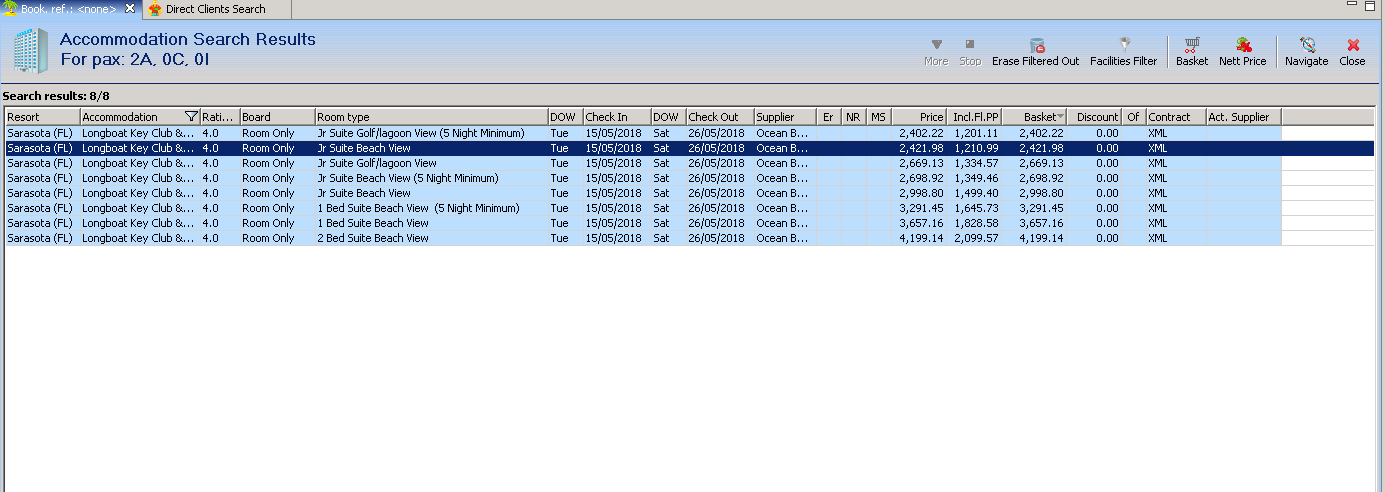Open the Facilities Filter funnel tool
The width and height of the screenshot is (1385, 492).
pos(1123,52)
